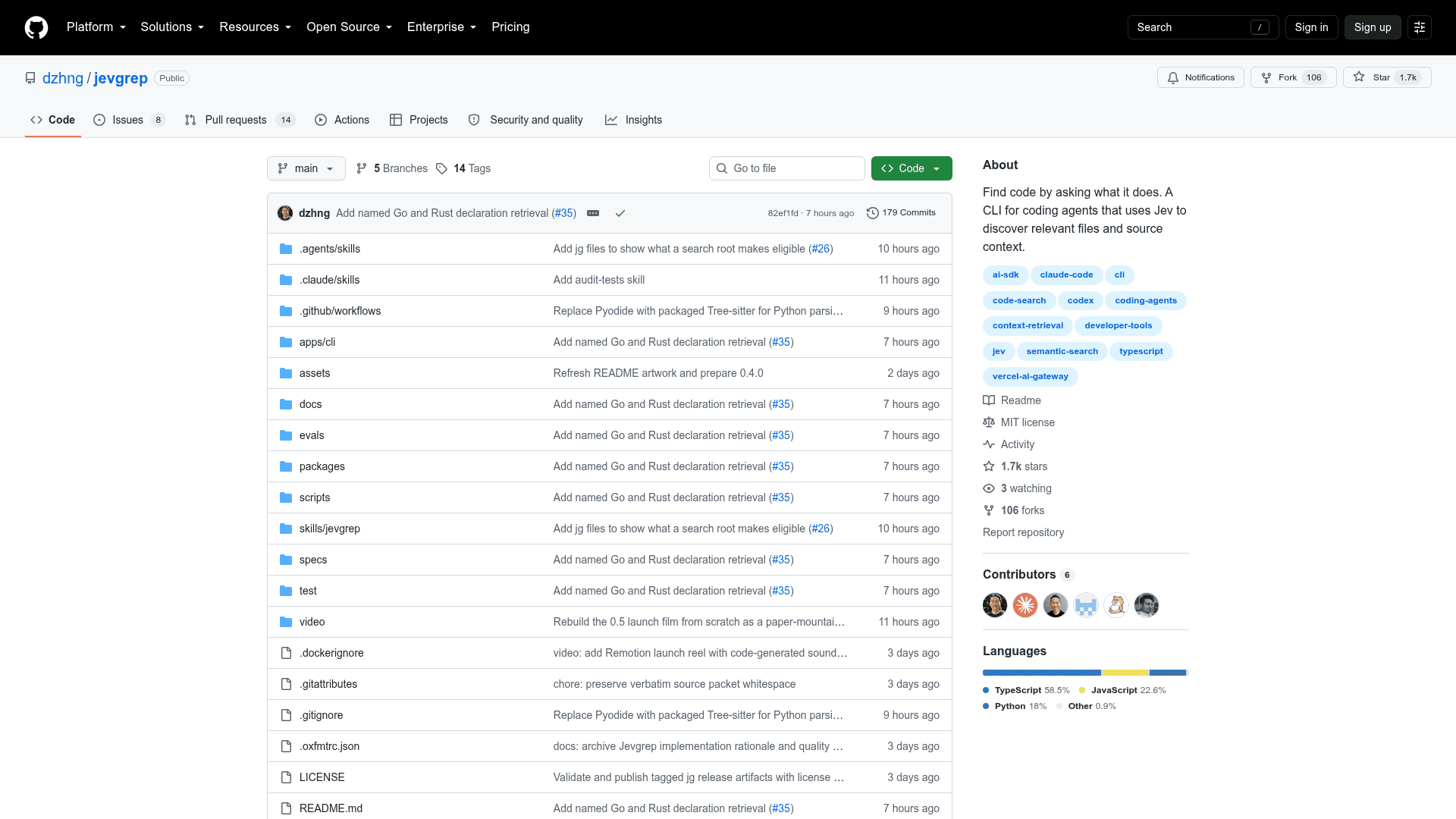Screen dimensions: 1456x819
Task: Open the Report repository link
Action: pyautogui.click(x=1023, y=532)
